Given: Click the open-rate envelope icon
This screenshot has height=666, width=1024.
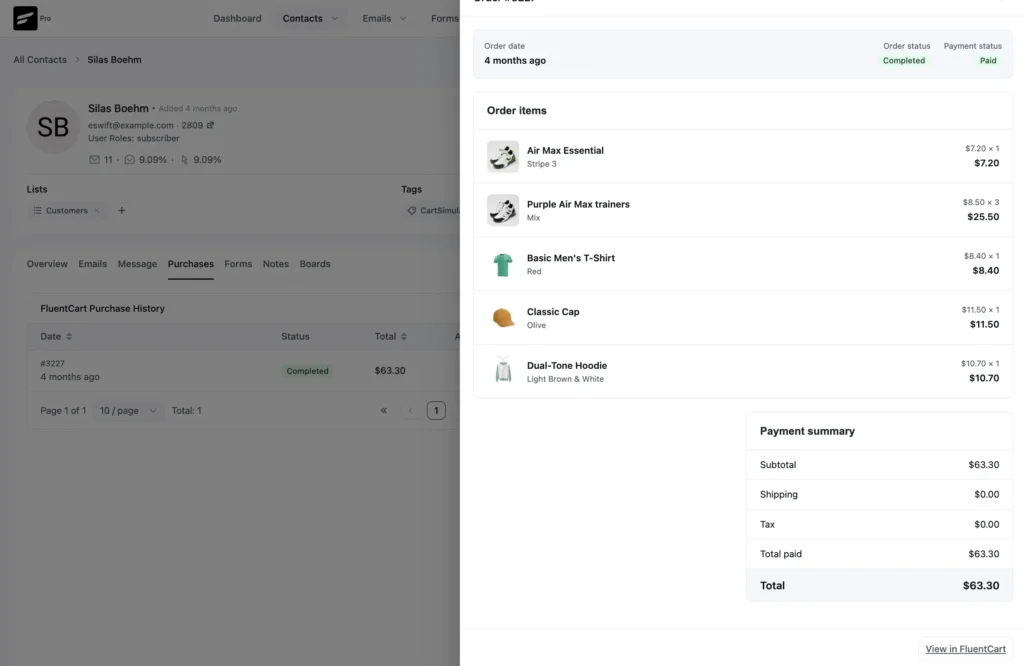Looking at the screenshot, I should pos(129,159).
